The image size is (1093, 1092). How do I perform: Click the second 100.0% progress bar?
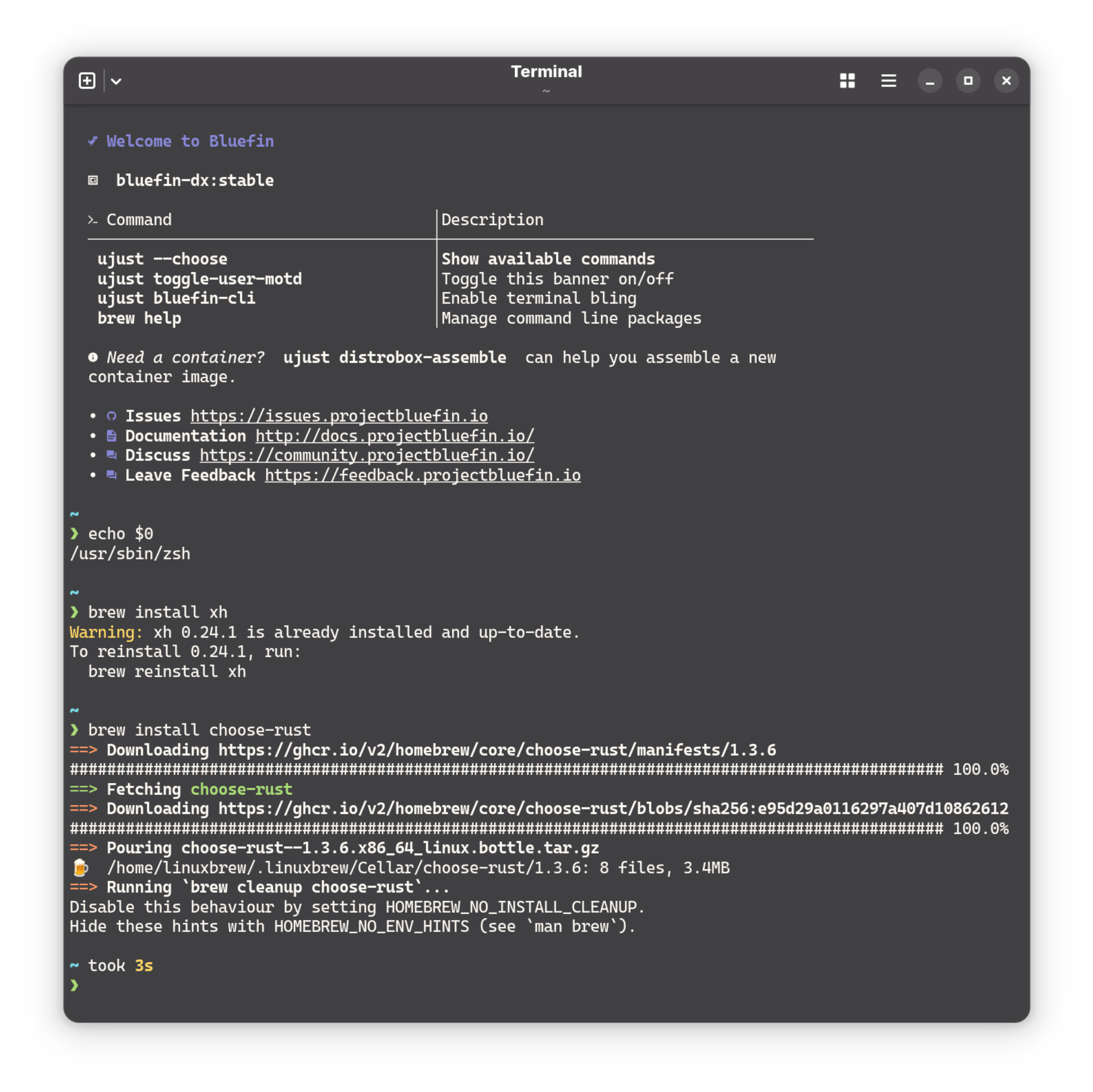[x=539, y=829]
